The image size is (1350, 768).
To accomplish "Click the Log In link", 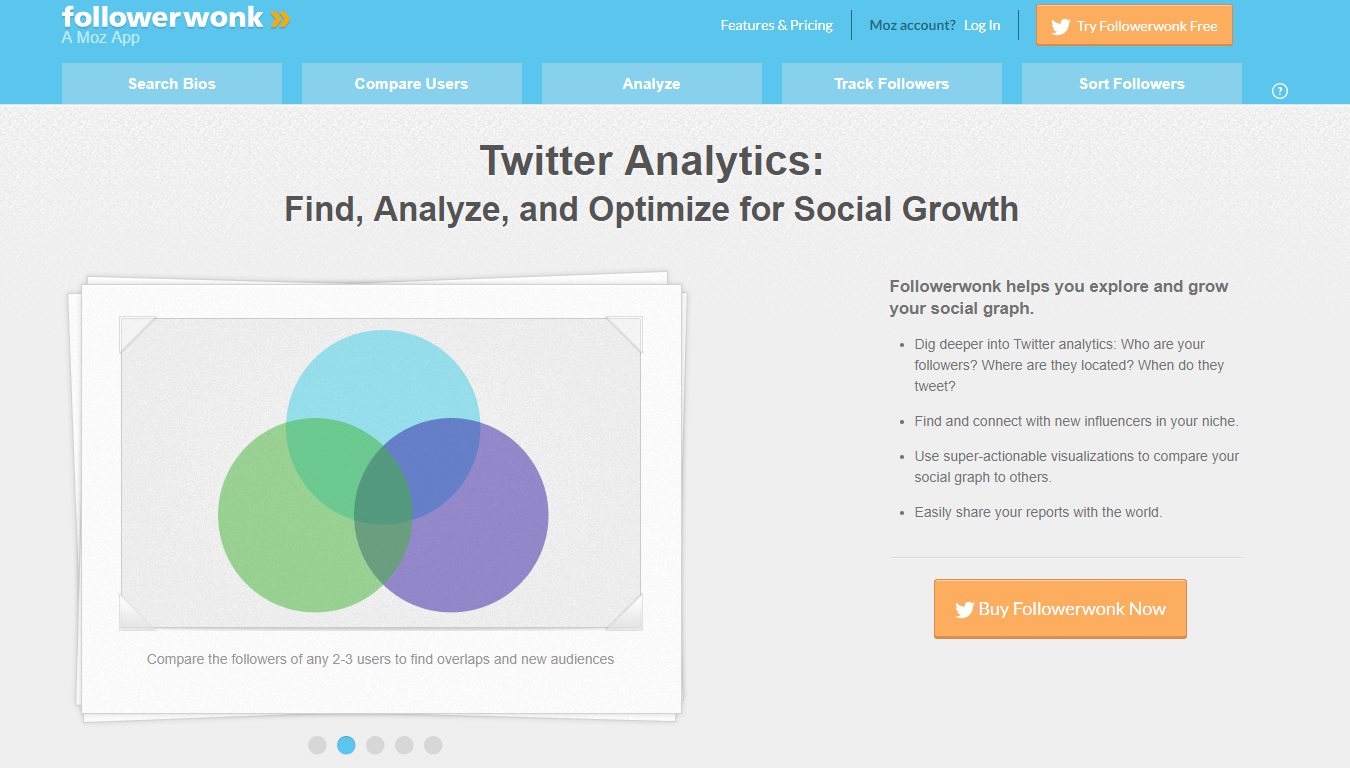I will click(981, 25).
